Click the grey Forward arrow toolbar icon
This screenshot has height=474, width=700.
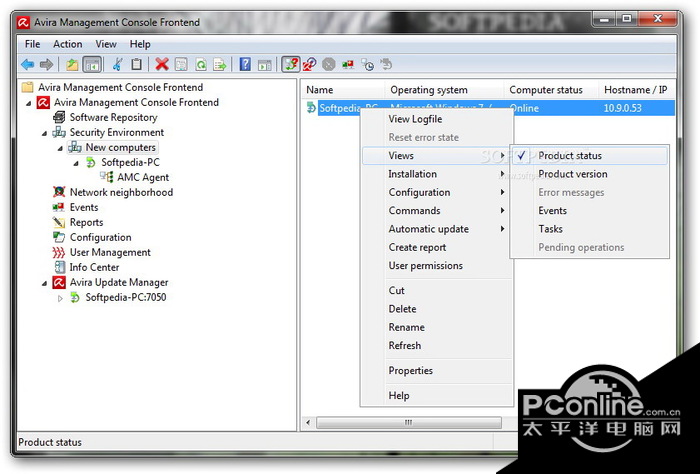click(x=46, y=64)
